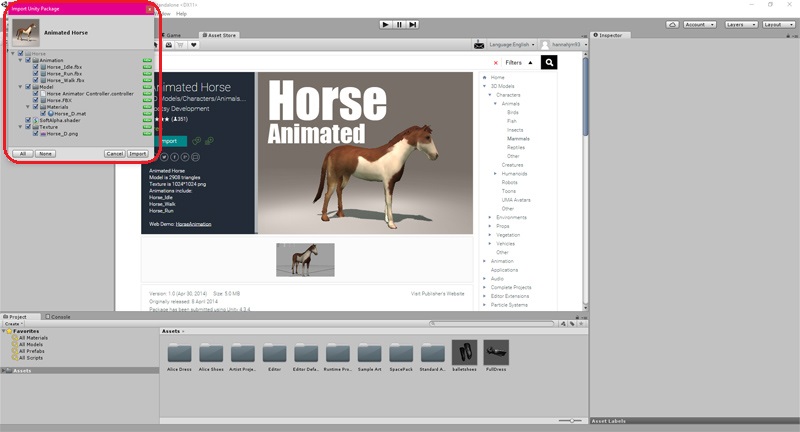Open the wishlist heart icon
The image size is (800, 432).
(x=193, y=45)
